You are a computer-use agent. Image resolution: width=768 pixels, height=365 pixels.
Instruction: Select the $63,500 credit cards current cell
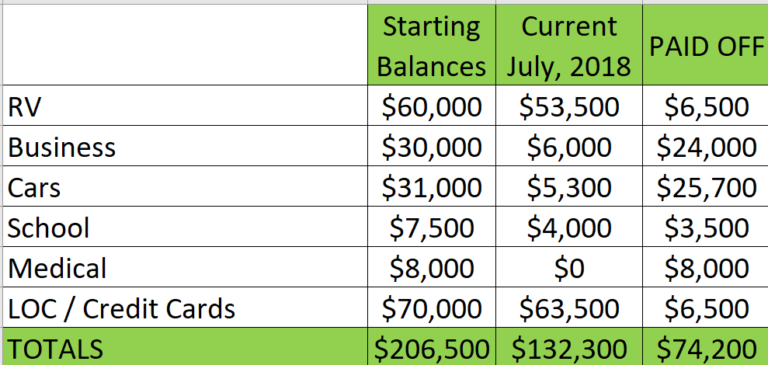pos(569,308)
